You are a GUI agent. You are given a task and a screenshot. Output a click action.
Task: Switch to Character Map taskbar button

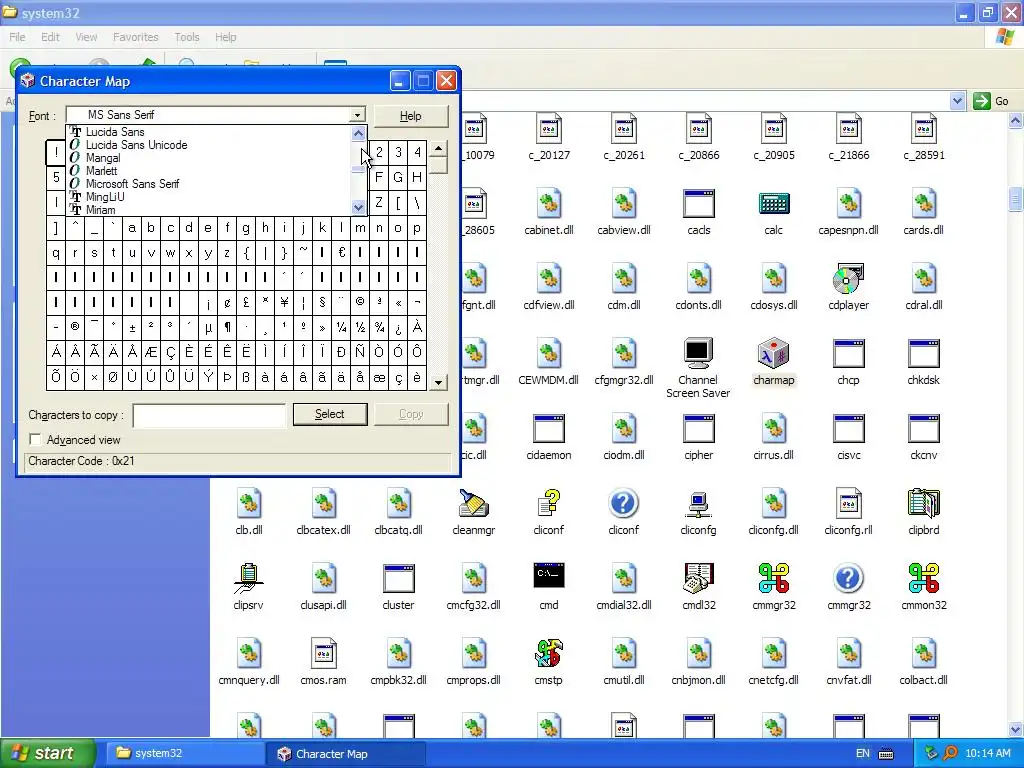tap(345, 754)
